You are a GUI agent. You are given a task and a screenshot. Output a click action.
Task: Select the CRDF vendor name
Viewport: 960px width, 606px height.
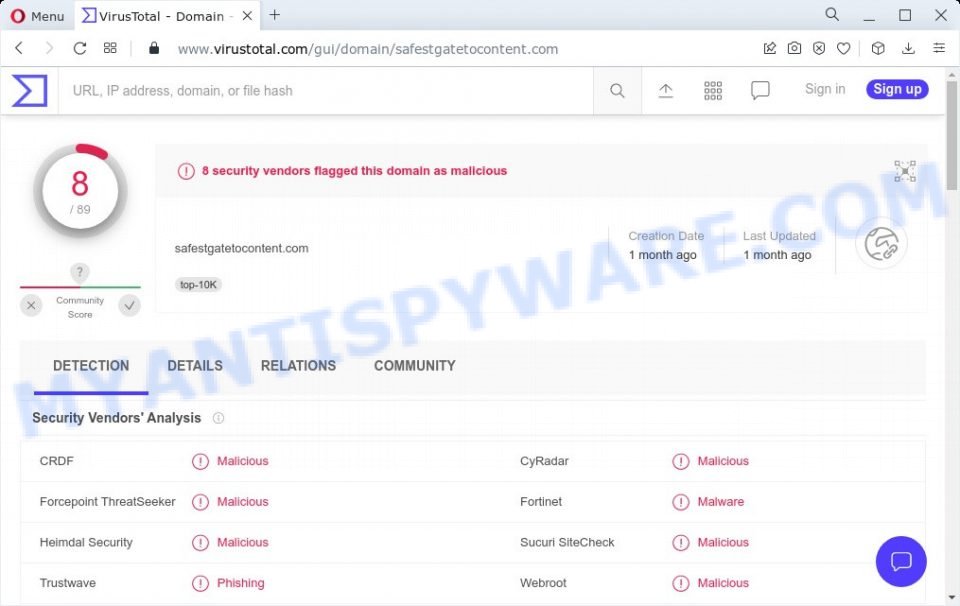(56, 461)
